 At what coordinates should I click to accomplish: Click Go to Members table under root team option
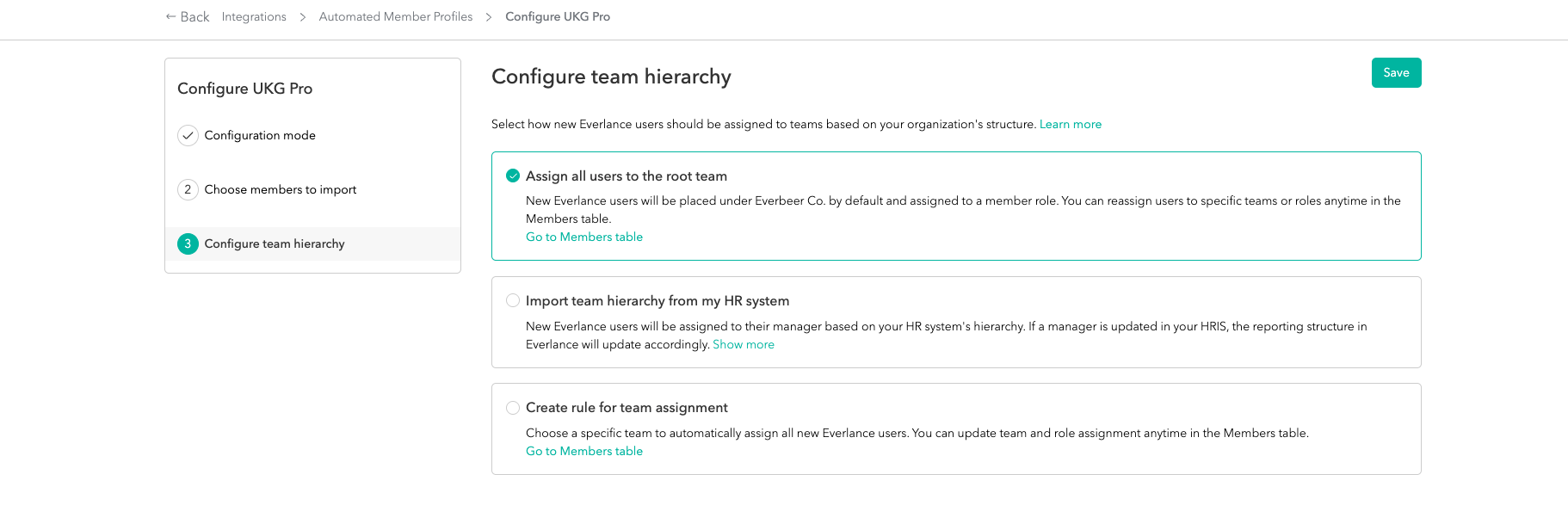583,237
